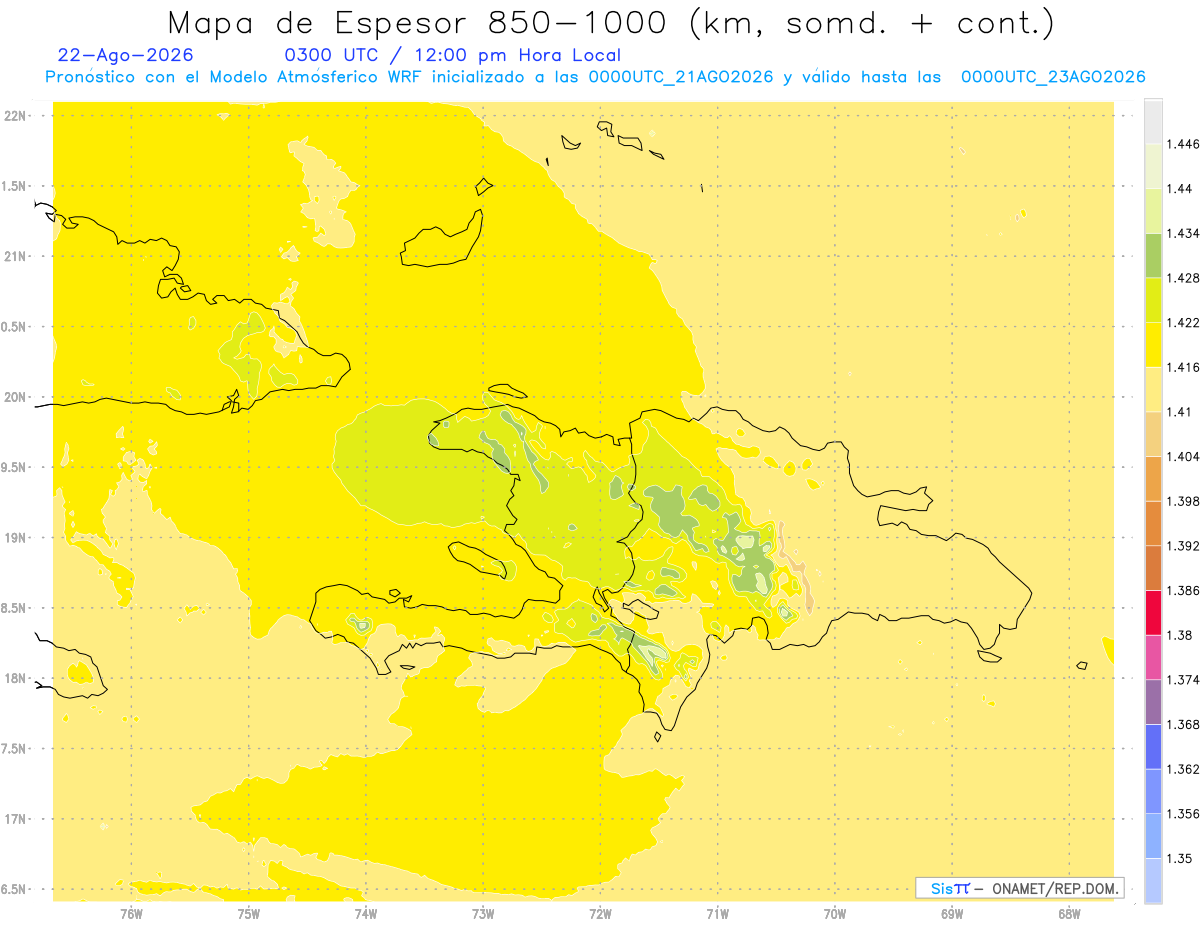Click the longitude label '70W'
1200x927 pixels.
click(835, 914)
